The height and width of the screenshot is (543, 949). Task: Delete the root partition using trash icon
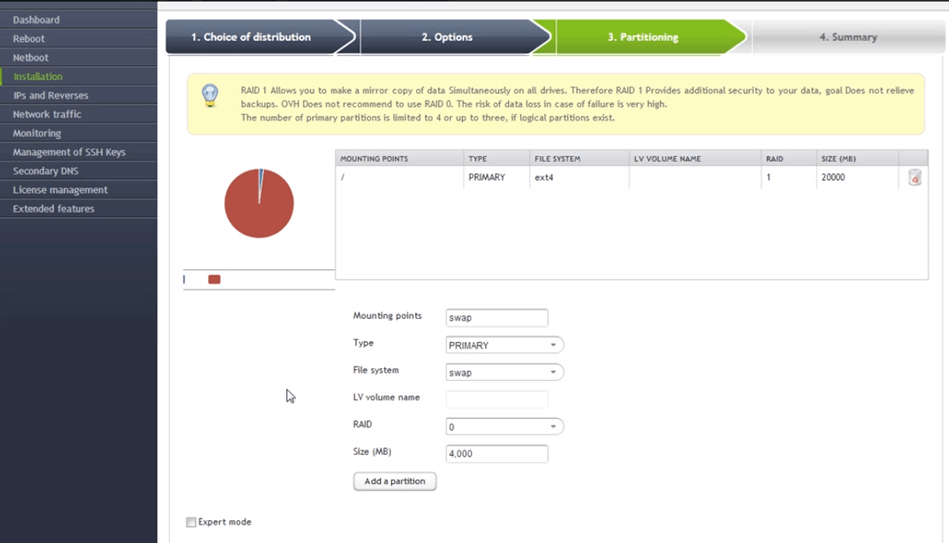coord(914,178)
